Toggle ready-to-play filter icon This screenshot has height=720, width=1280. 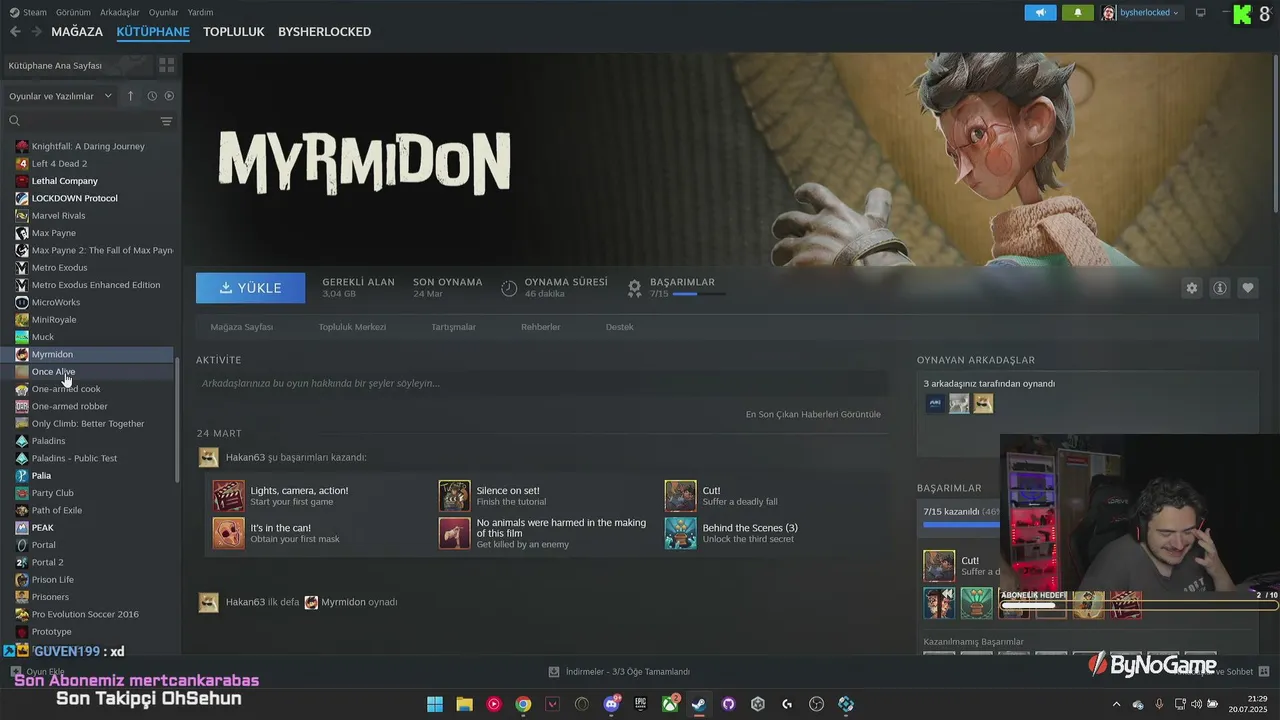tap(169, 96)
